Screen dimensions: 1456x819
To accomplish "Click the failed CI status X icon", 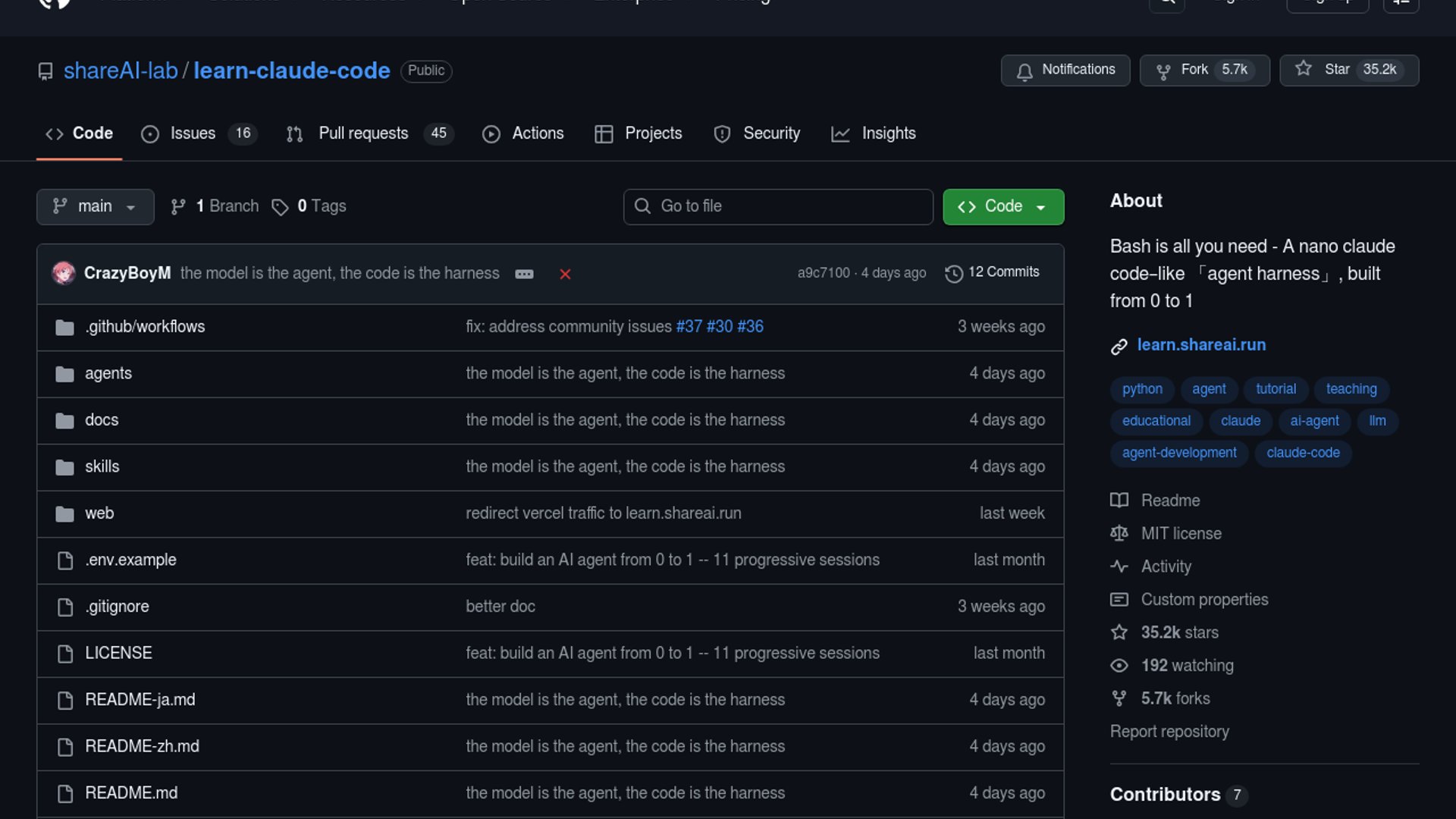I will click(x=565, y=274).
